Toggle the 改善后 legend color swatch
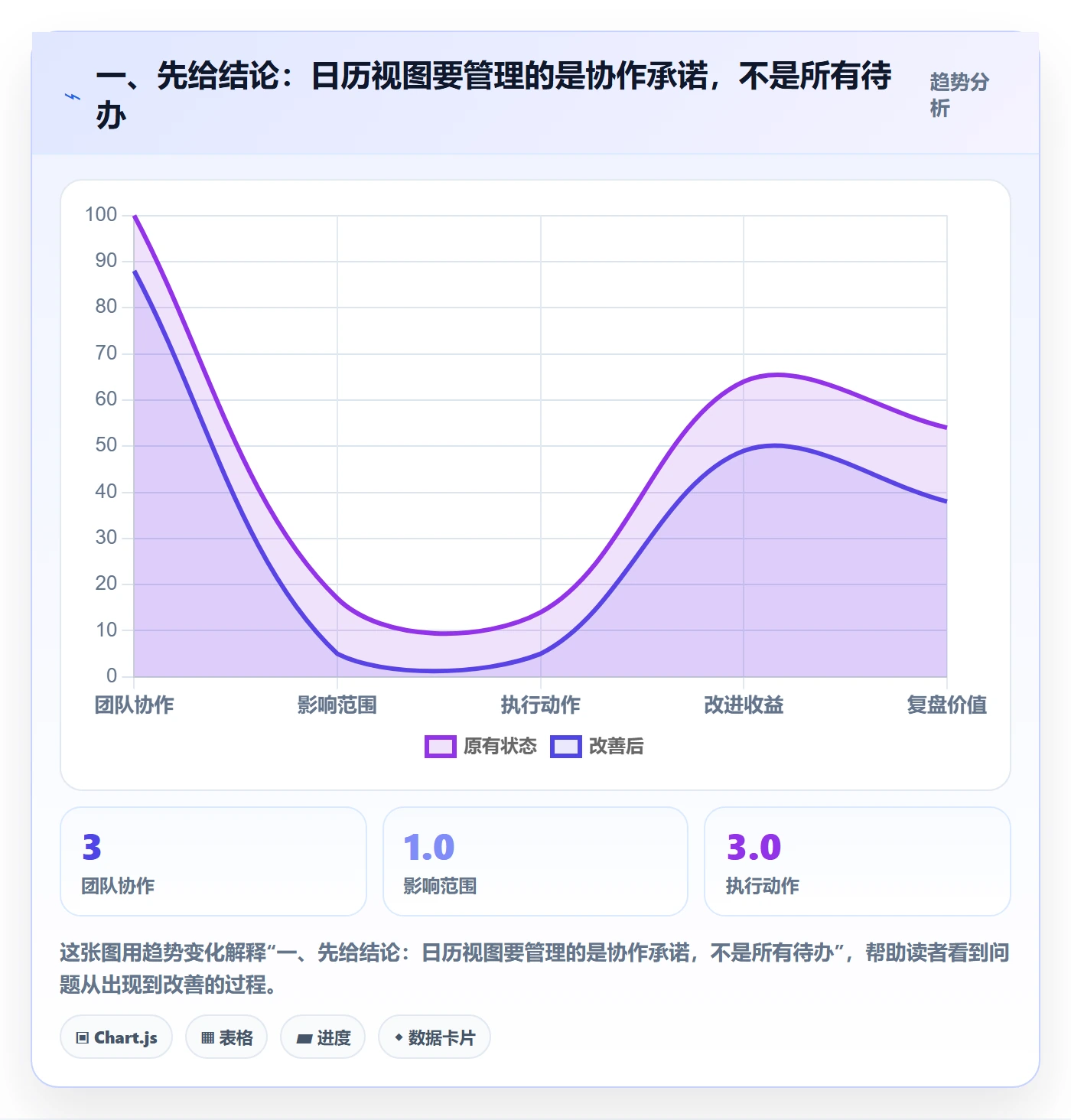Screen dimensions: 1071x1120 (x=566, y=746)
